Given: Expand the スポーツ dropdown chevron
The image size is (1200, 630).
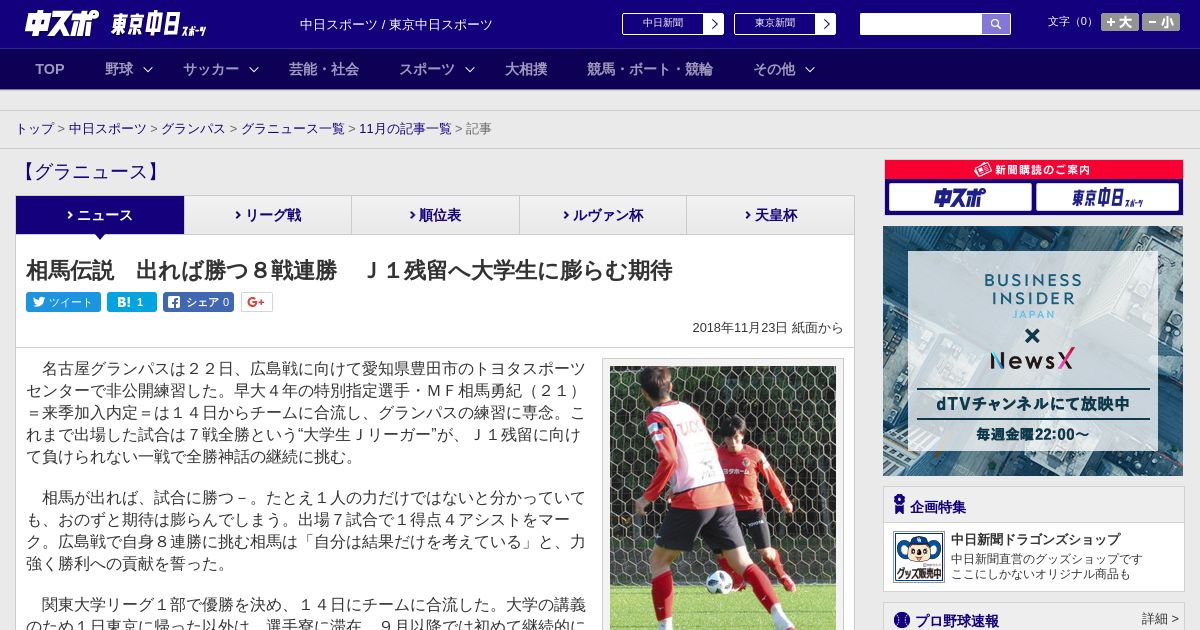Looking at the screenshot, I should coord(470,69).
